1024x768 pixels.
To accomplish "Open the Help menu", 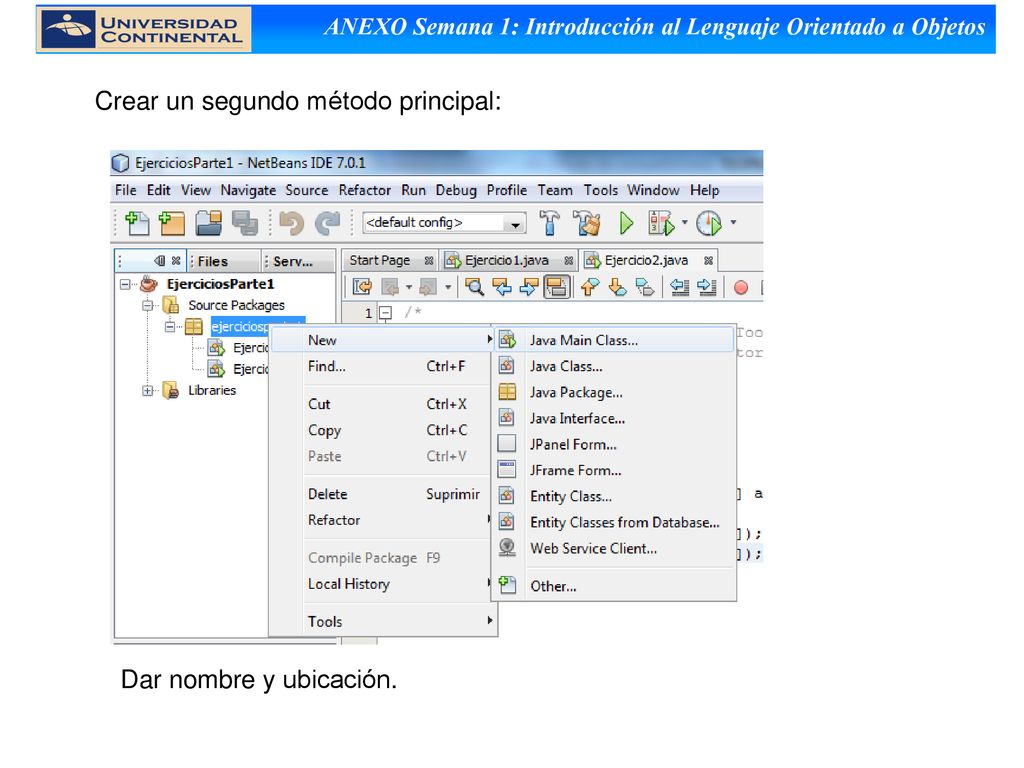I will pos(705,190).
